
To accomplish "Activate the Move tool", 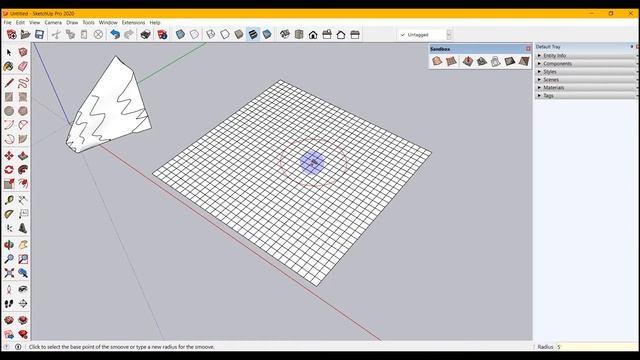I will coord(9,156).
